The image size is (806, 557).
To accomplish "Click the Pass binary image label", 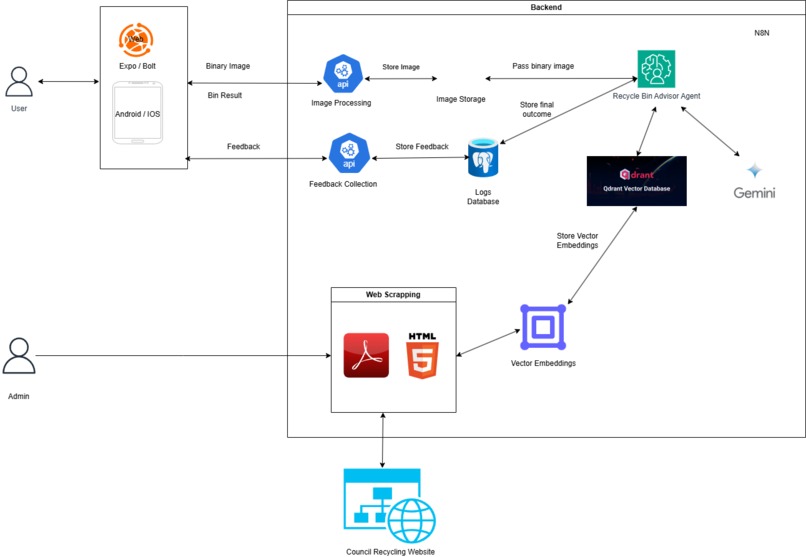I will coord(543,66).
